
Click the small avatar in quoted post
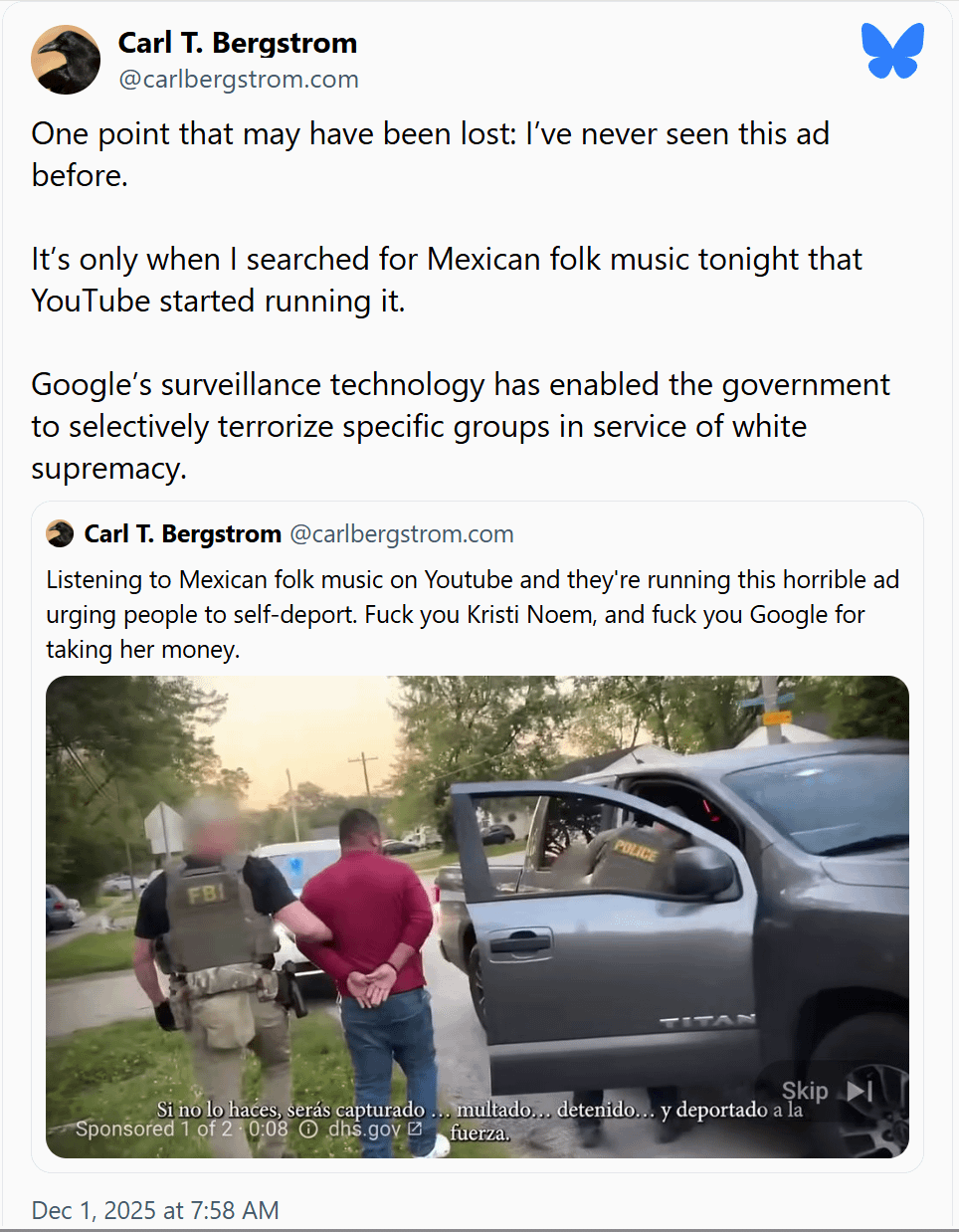[60, 534]
